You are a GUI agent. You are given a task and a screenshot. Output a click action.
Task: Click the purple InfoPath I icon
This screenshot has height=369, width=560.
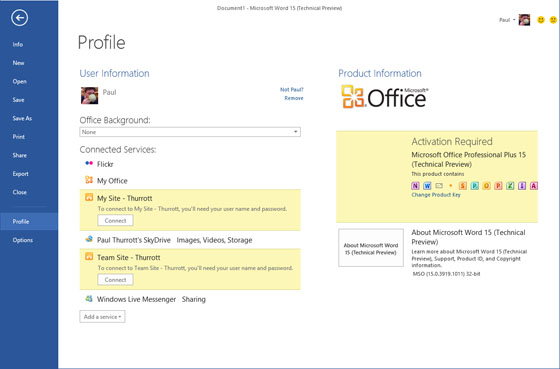(522, 186)
